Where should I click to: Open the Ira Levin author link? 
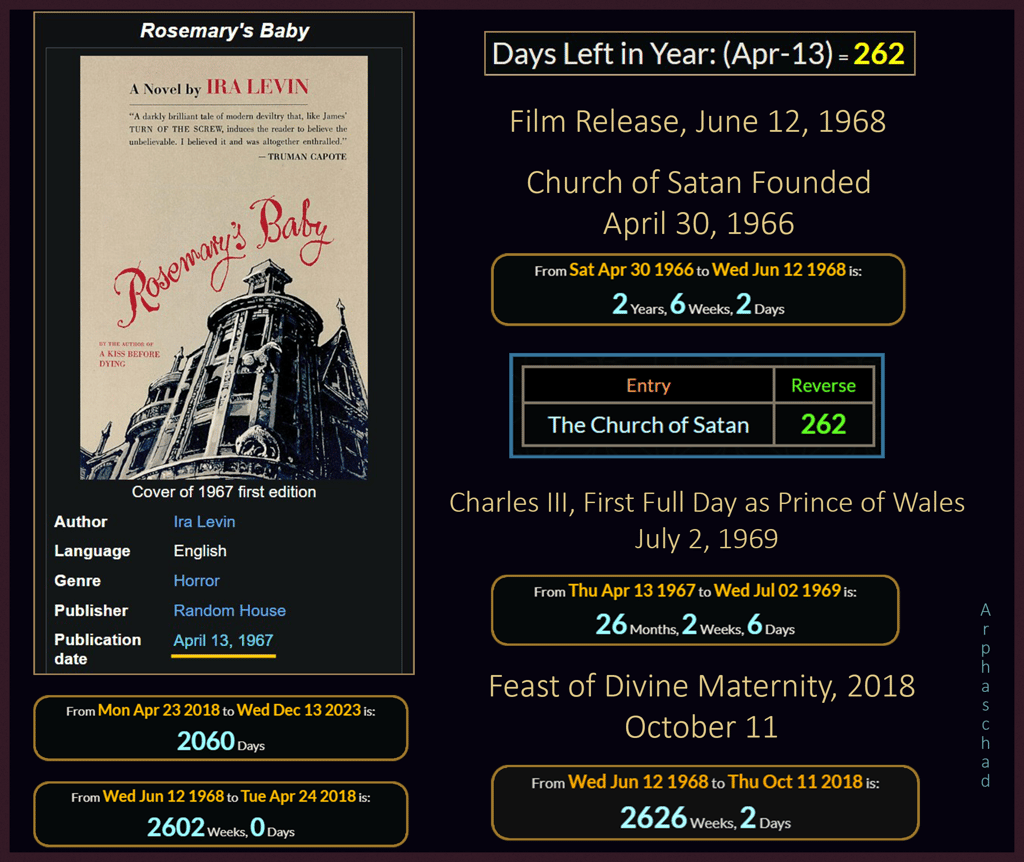coord(204,522)
